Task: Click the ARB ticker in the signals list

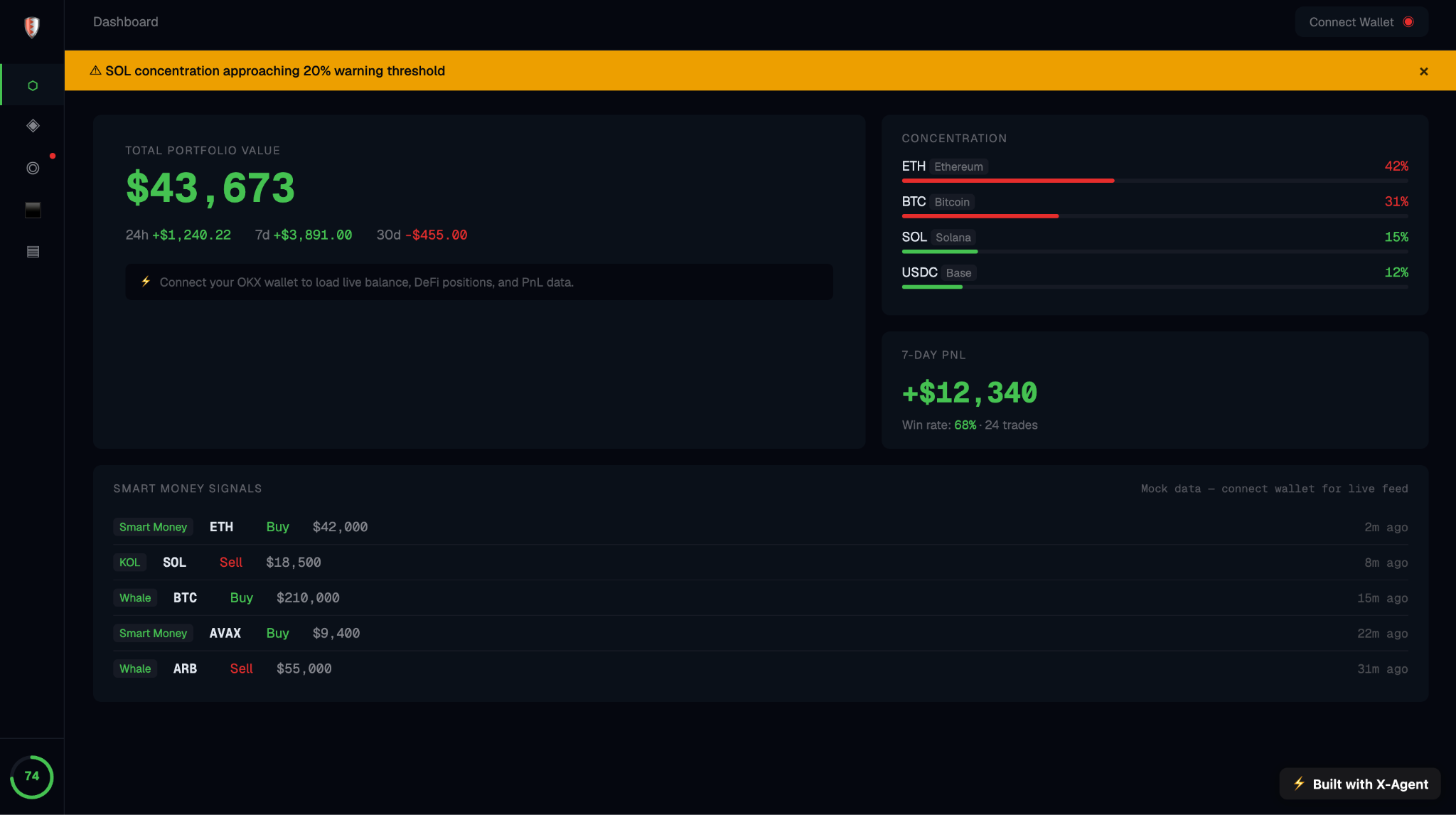Action: [186, 669]
